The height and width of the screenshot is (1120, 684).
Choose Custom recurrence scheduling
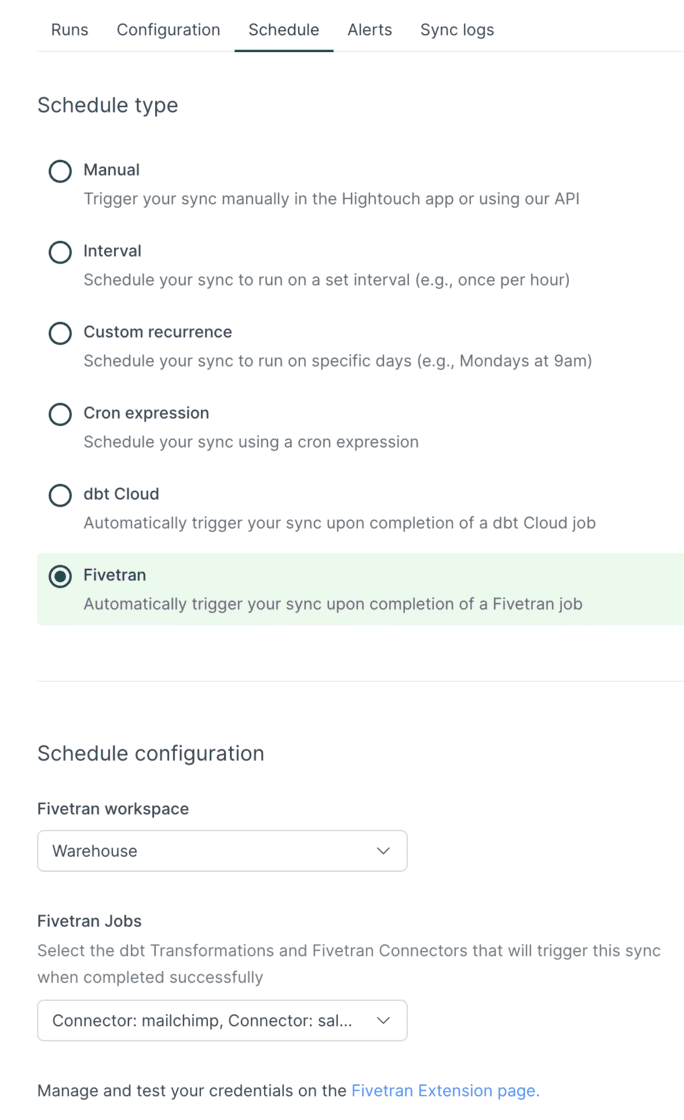tap(59, 333)
